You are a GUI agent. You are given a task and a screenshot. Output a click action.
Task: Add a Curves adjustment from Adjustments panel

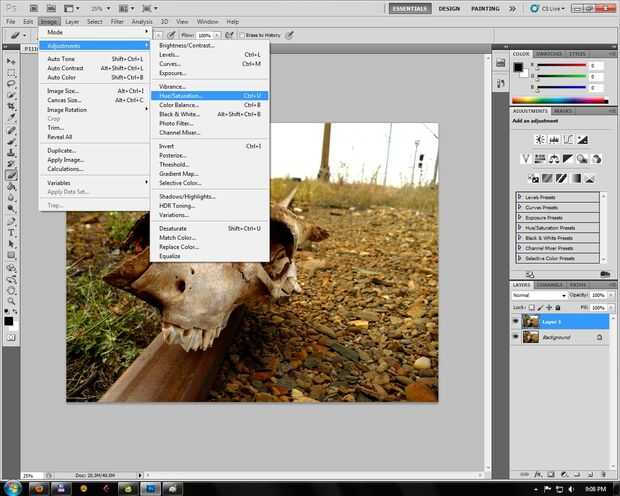coord(568,140)
